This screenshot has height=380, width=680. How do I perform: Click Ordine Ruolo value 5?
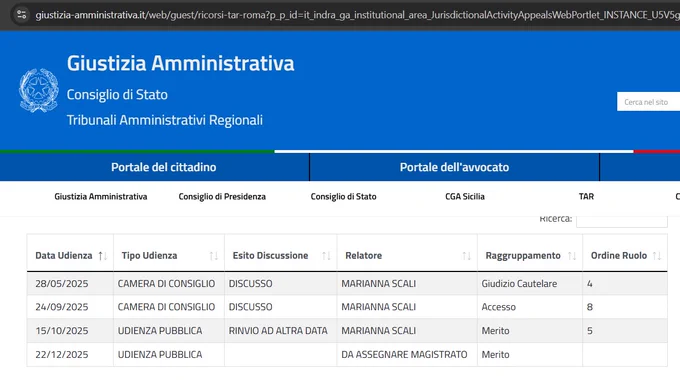tap(590, 331)
